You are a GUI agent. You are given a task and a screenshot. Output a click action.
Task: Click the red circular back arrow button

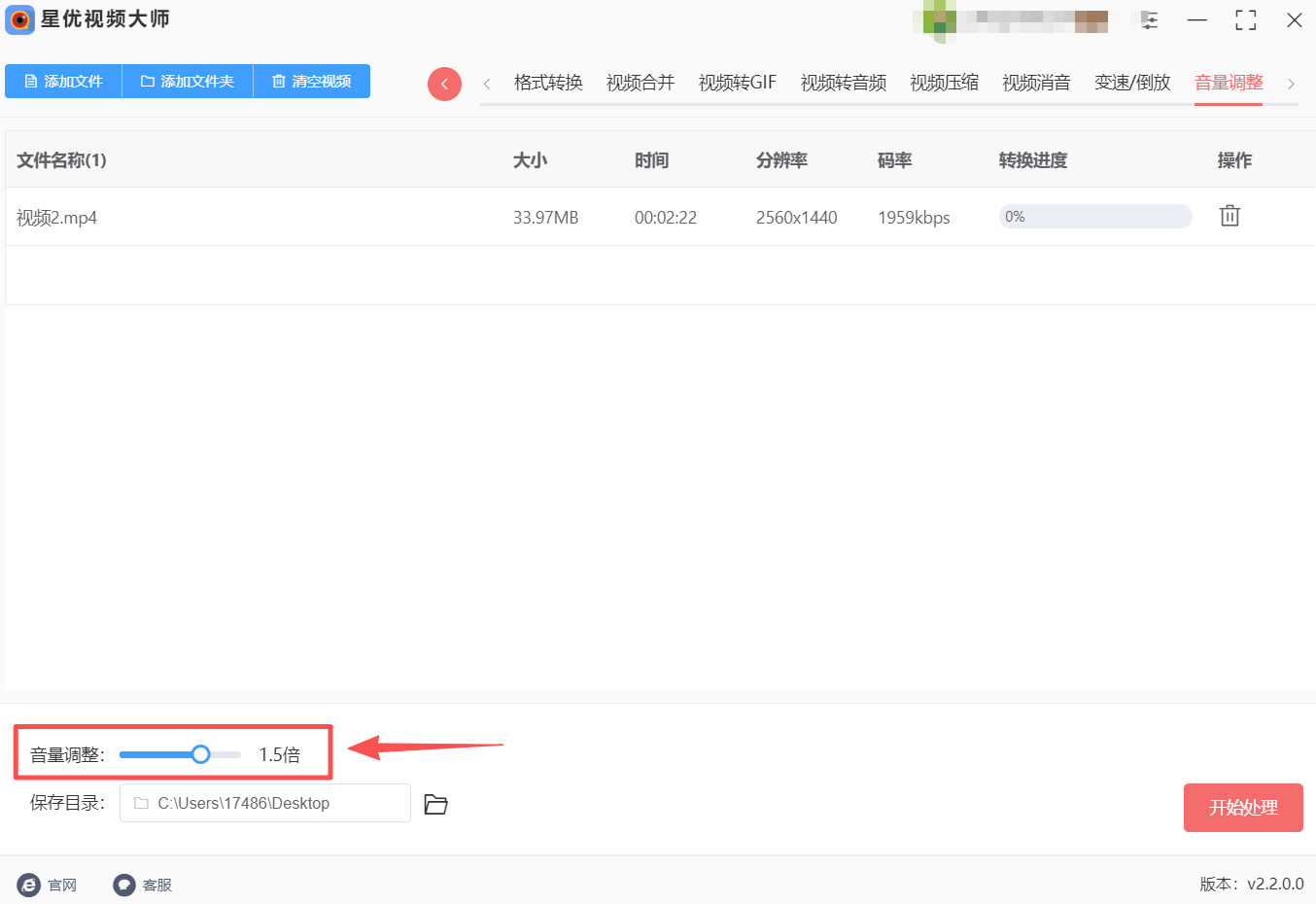[444, 84]
